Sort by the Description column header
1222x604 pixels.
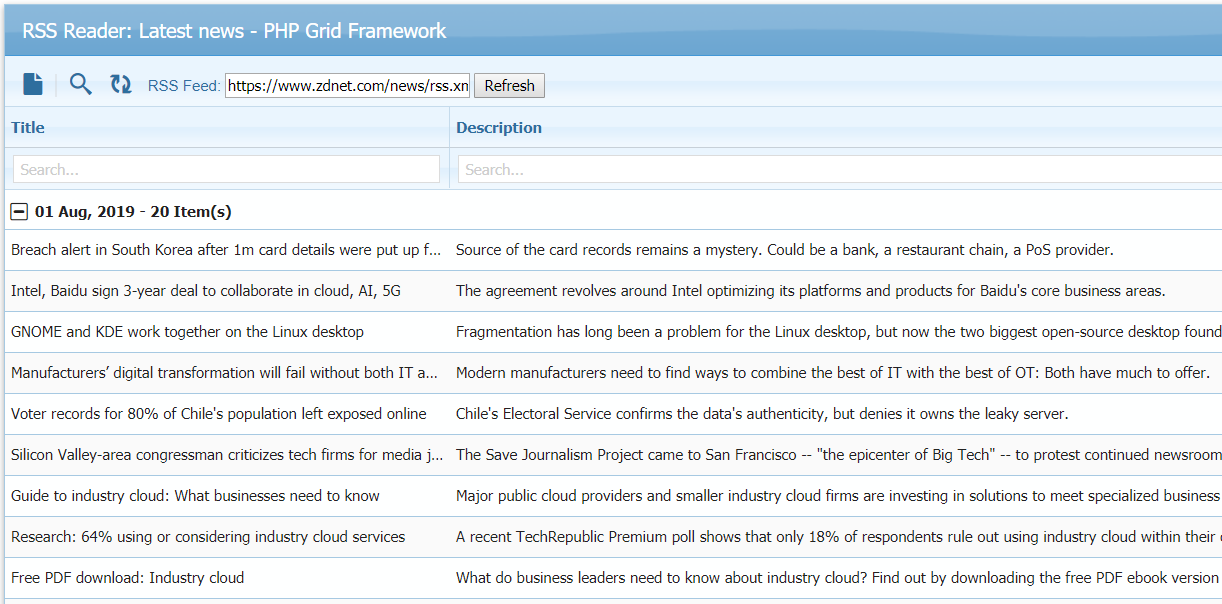[x=499, y=128]
